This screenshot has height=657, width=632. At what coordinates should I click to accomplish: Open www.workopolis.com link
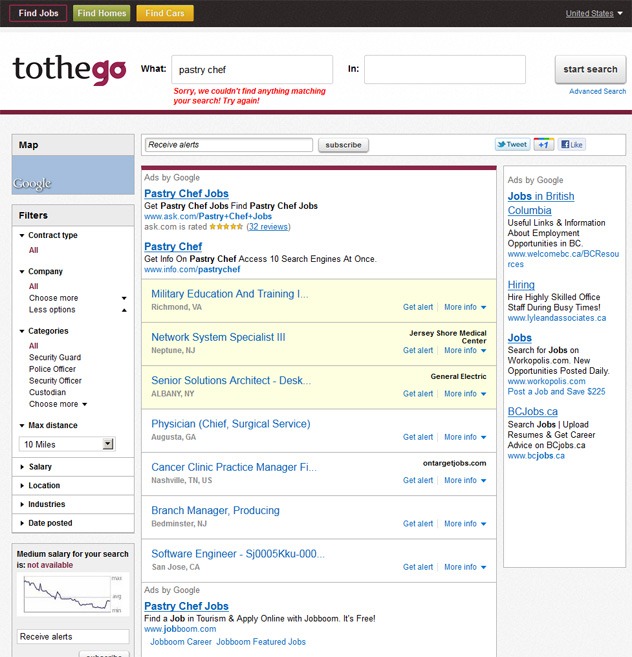[547, 381]
